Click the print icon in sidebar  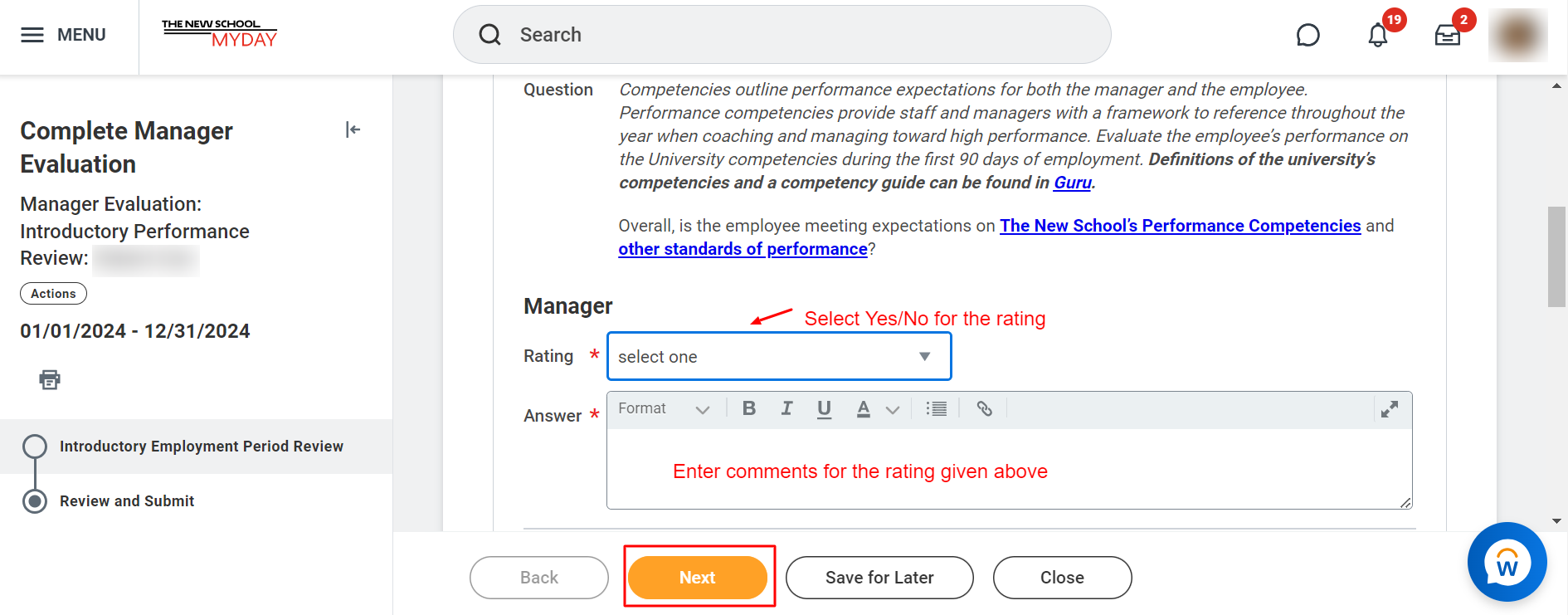(50, 379)
